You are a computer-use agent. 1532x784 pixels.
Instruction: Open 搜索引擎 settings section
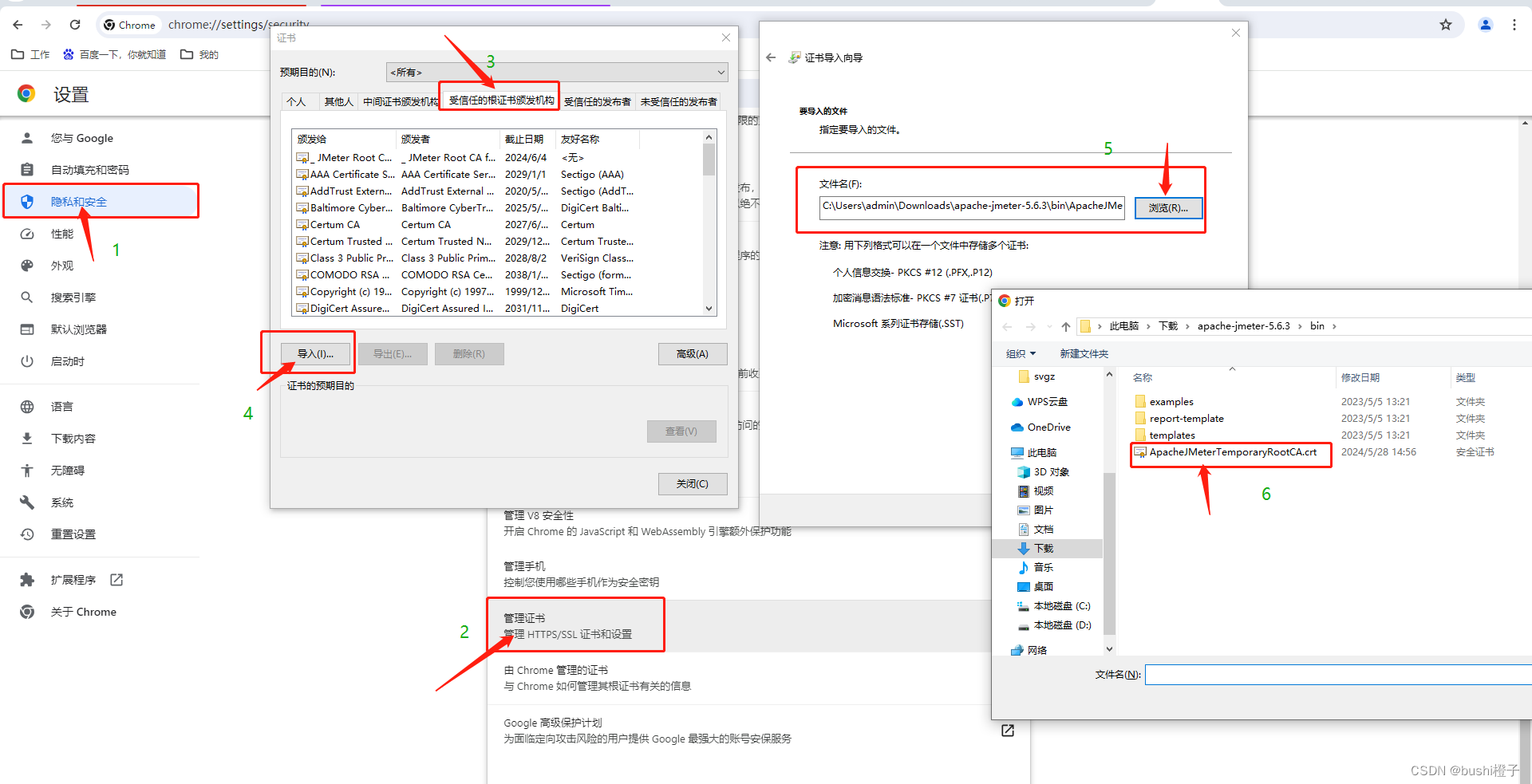73,297
